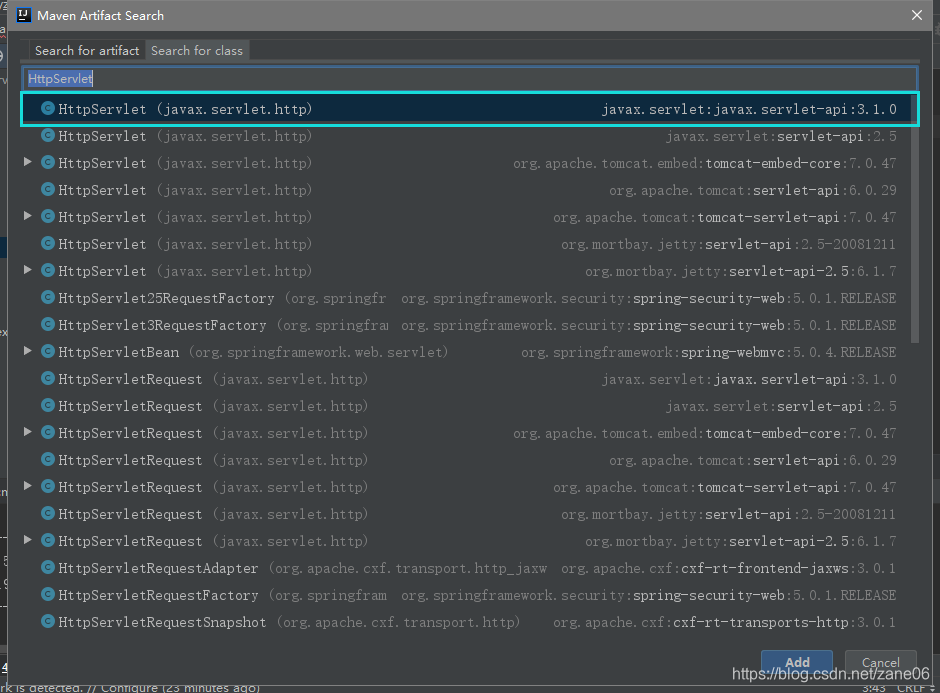Click class icon of HttpServletRequest tomcat-embed-core:7.0.47 row
The width and height of the screenshot is (940, 693).
(48, 432)
